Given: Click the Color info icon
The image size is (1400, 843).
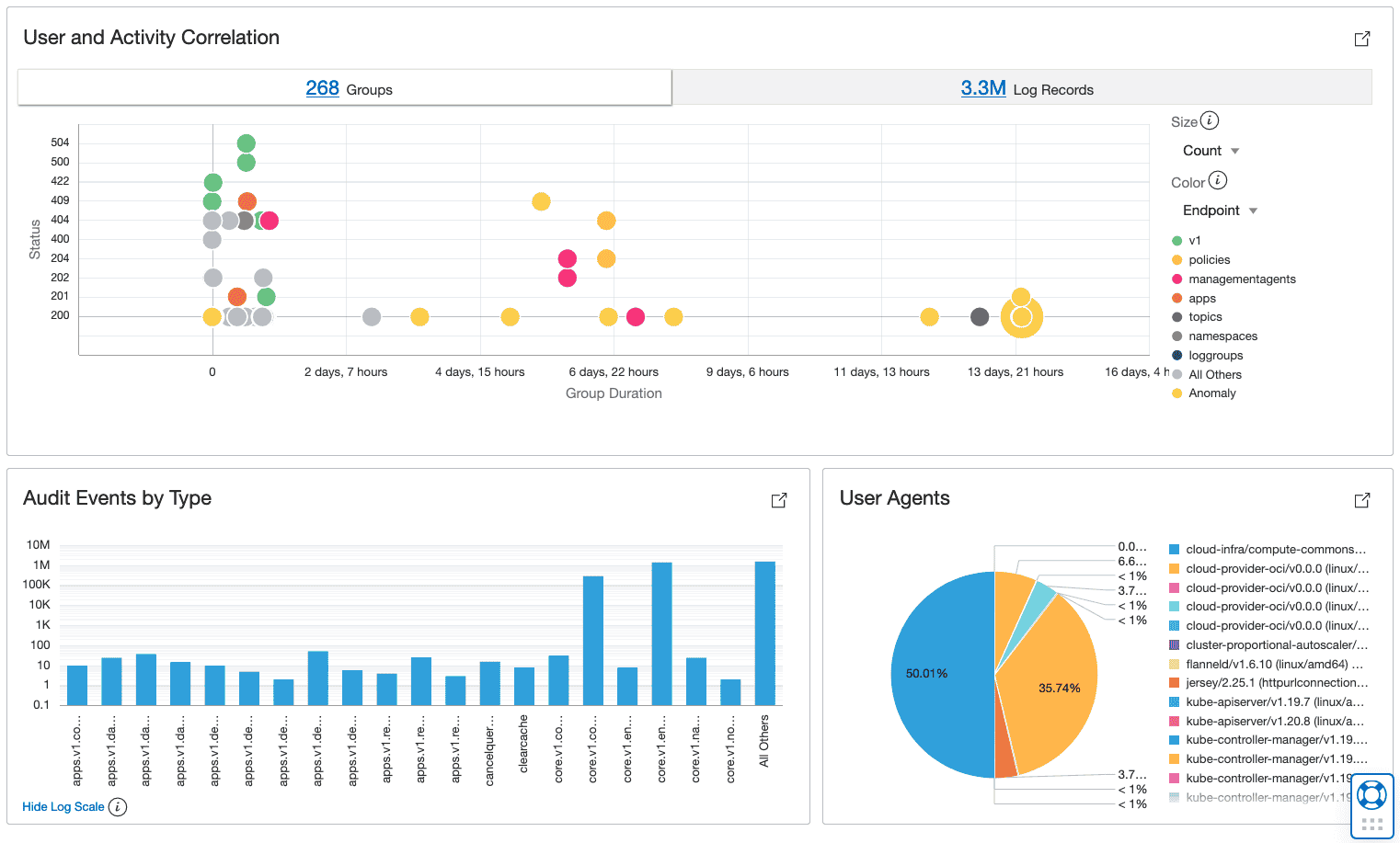Looking at the screenshot, I should (x=1218, y=180).
